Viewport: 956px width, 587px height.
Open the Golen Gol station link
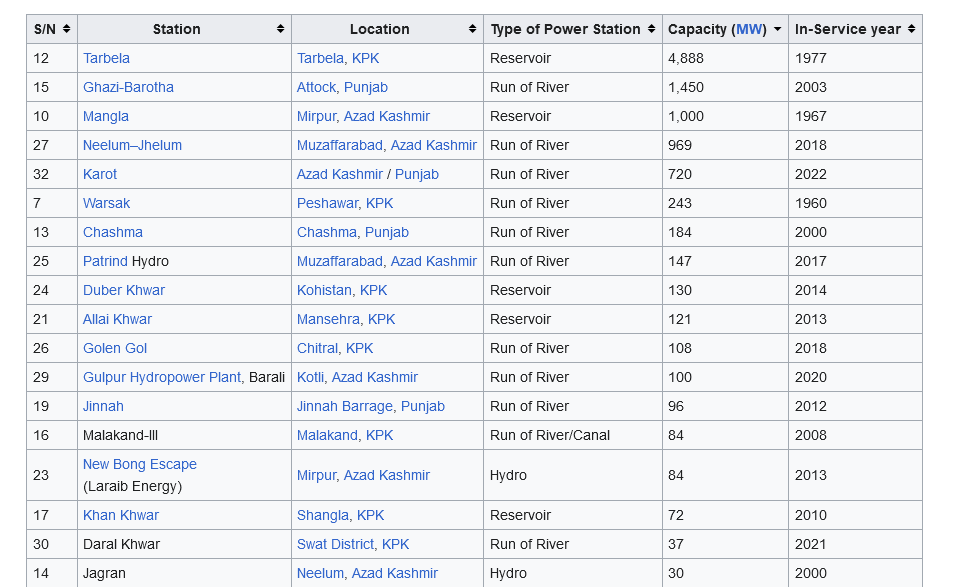coord(115,348)
